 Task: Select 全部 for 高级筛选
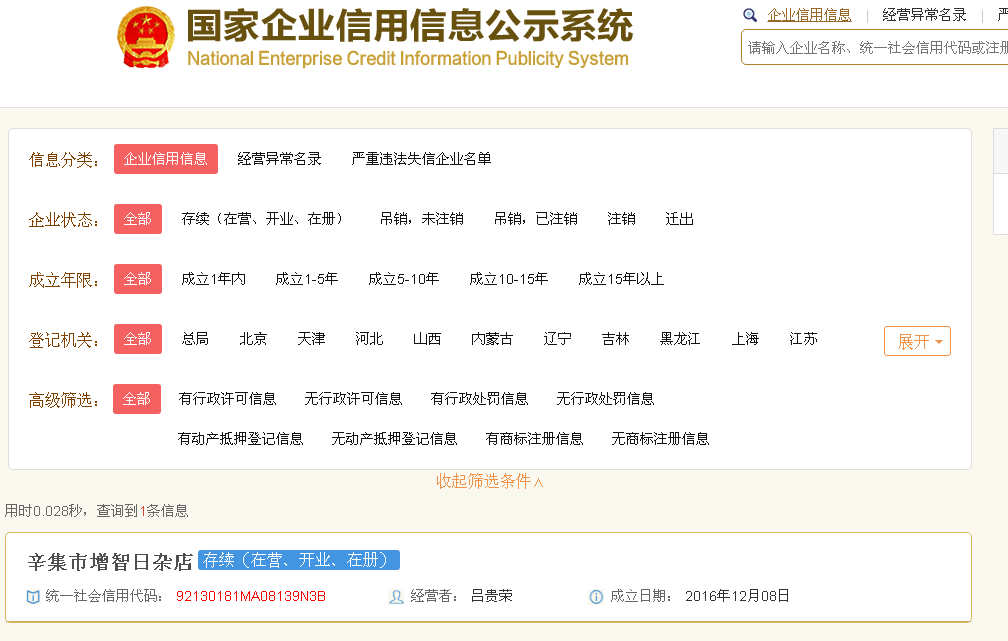(137, 399)
